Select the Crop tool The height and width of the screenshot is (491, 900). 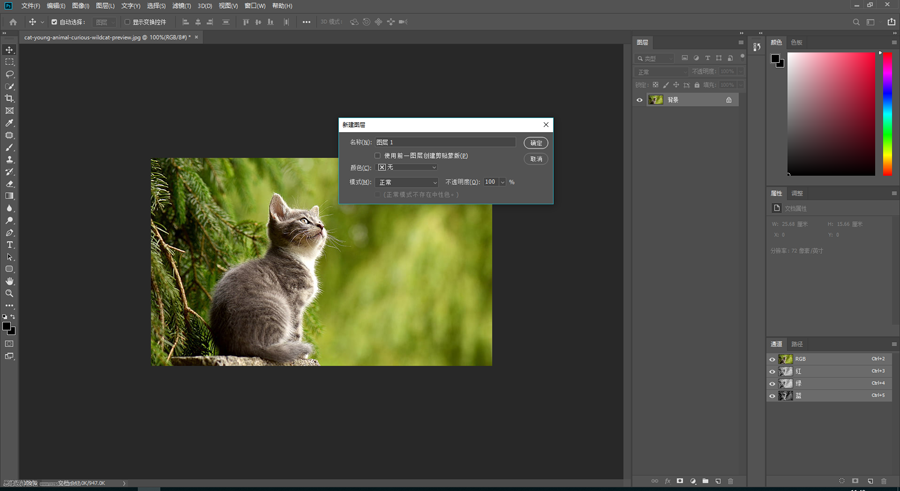point(9,99)
